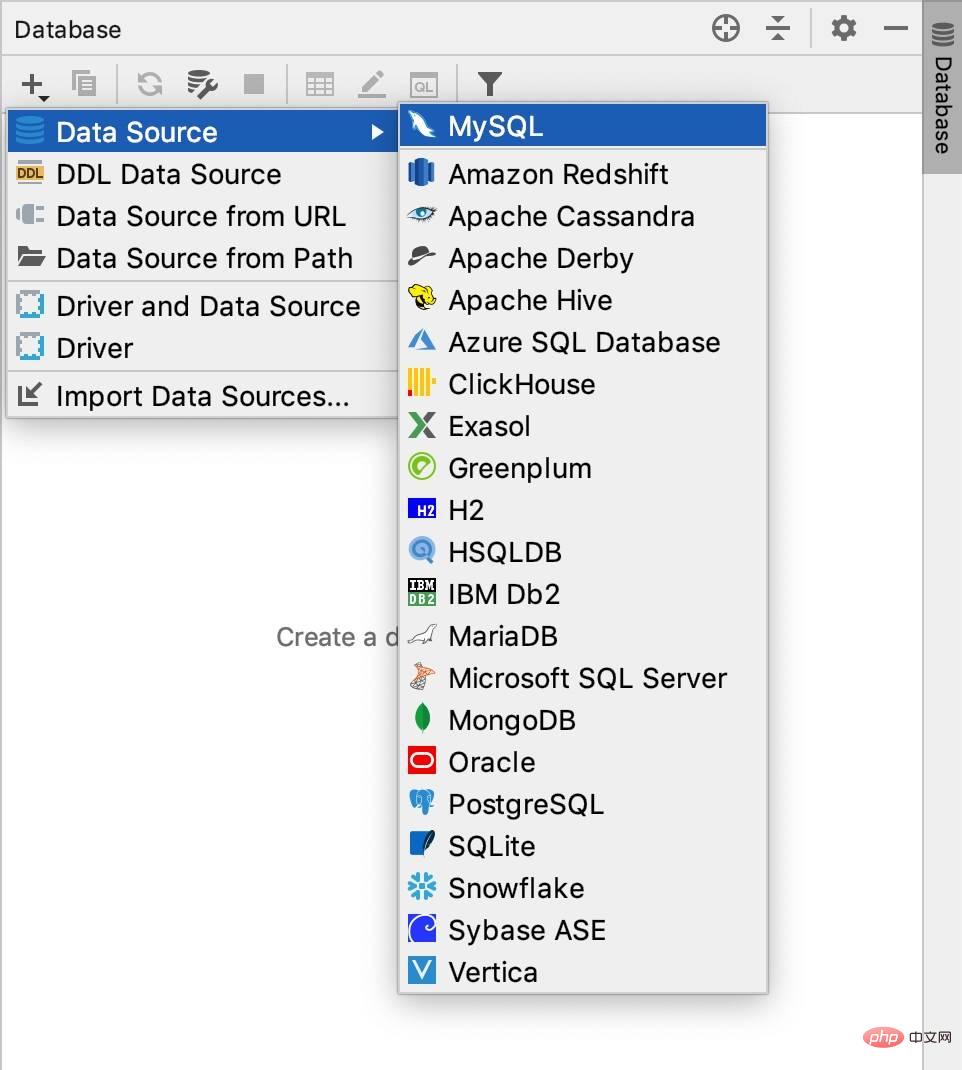Open the gear settings in Database header

pos(843,29)
